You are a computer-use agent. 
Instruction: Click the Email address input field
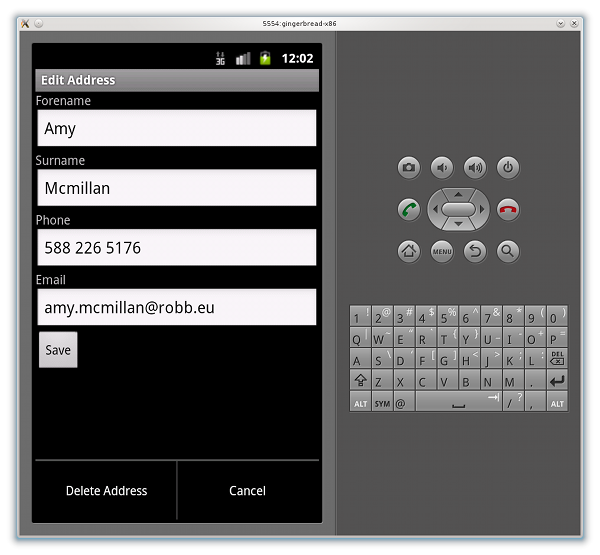177,307
